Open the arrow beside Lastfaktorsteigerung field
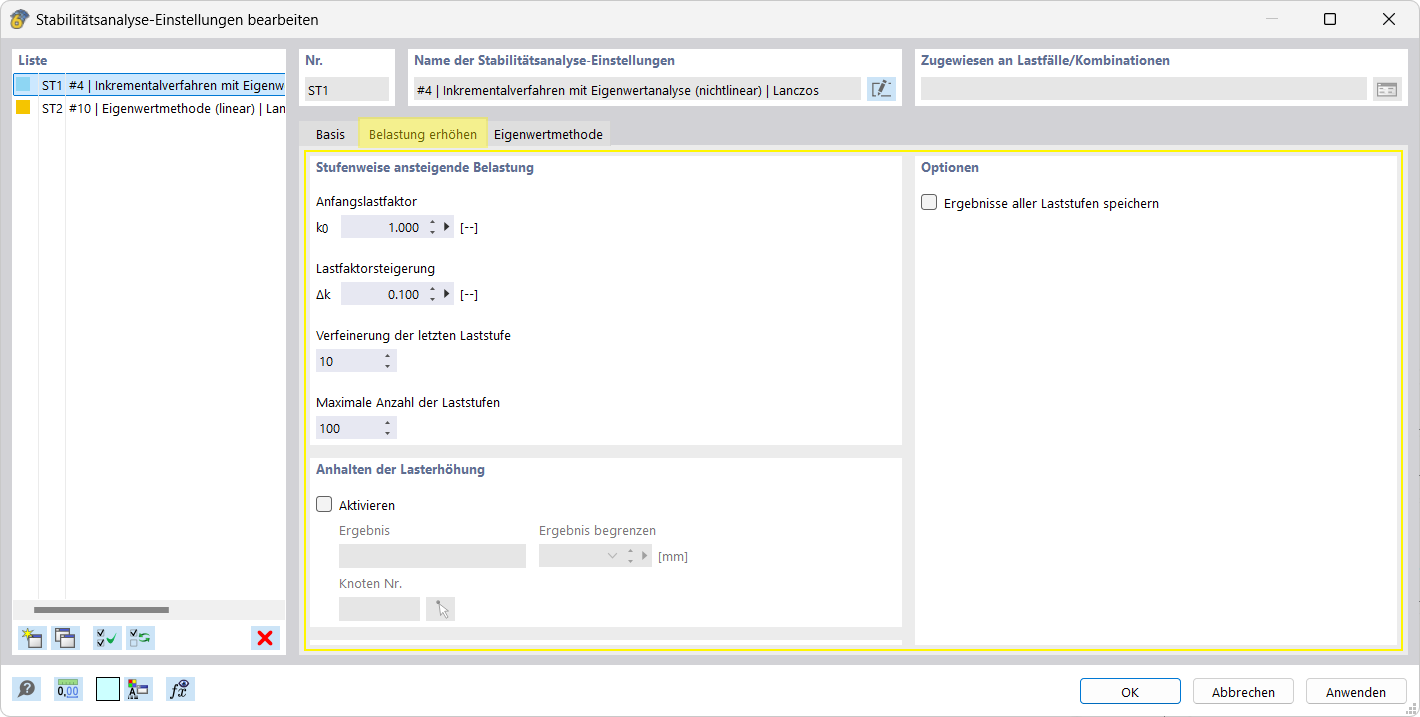1420x717 pixels. 445,293
